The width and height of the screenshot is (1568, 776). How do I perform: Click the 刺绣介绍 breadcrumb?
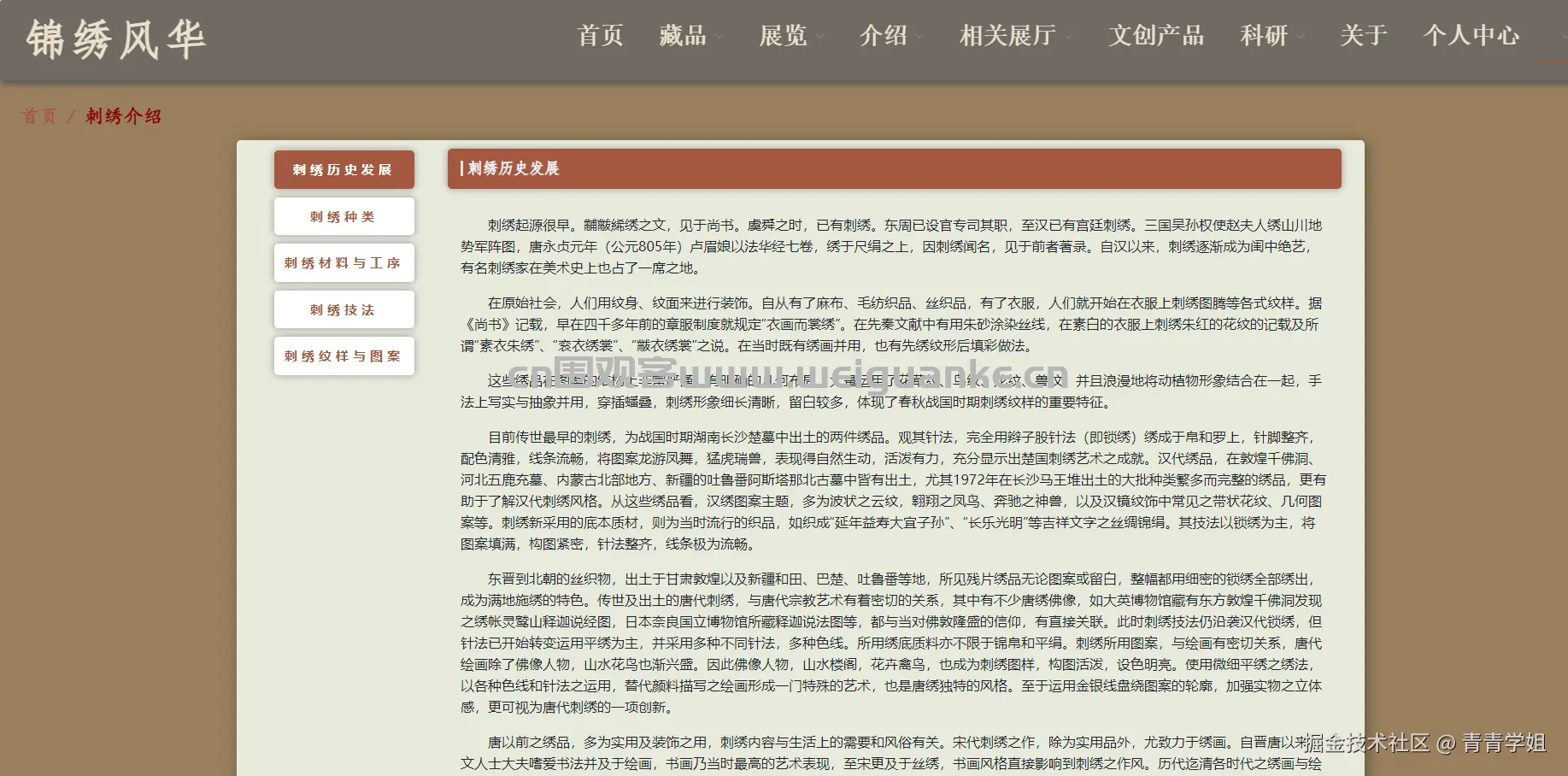tap(123, 116)
